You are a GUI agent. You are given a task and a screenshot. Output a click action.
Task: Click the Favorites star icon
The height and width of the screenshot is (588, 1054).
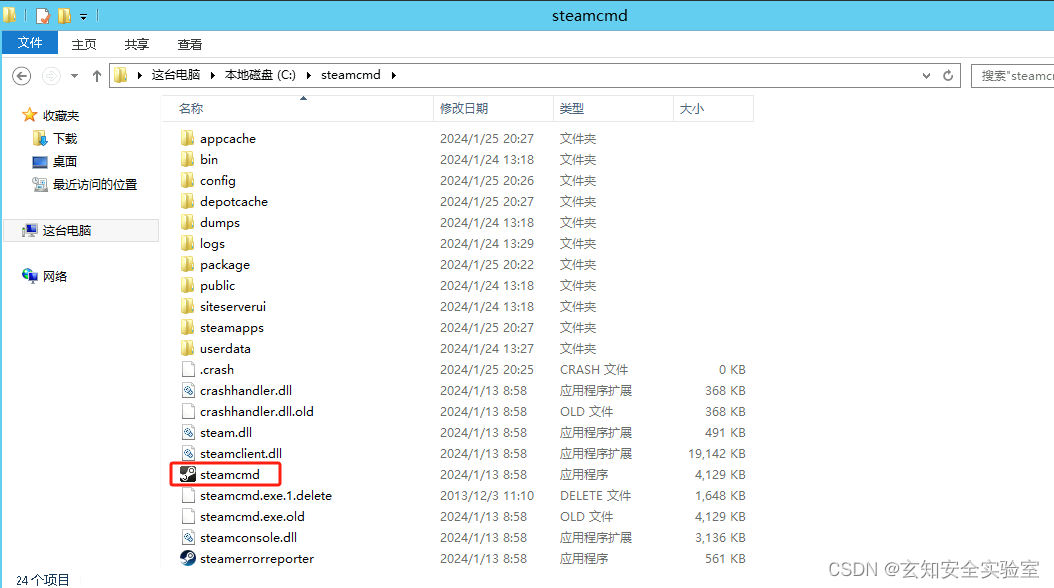click(30, 115)
